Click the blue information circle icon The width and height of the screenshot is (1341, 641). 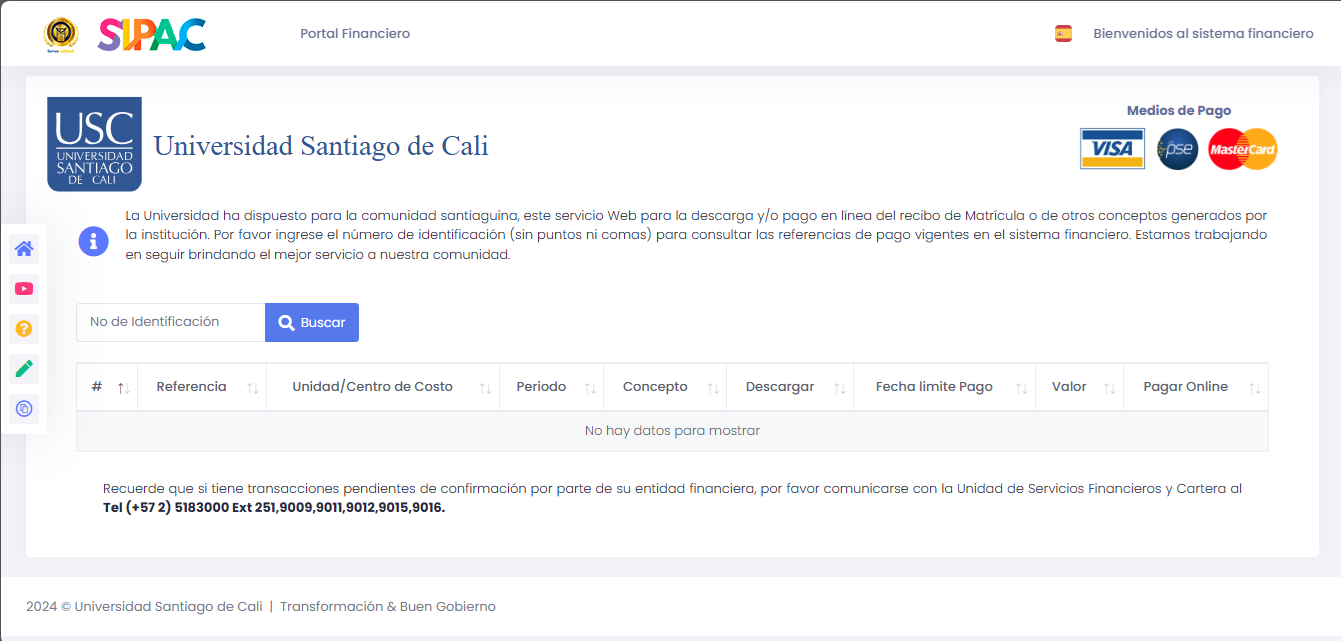pyautogui.click(x=93, y=241)
